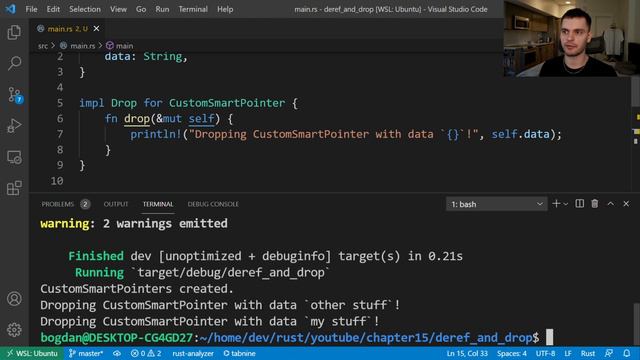Click the VS Code logo icon
This screenshot has height=360, width=640.
click(11, 9)
